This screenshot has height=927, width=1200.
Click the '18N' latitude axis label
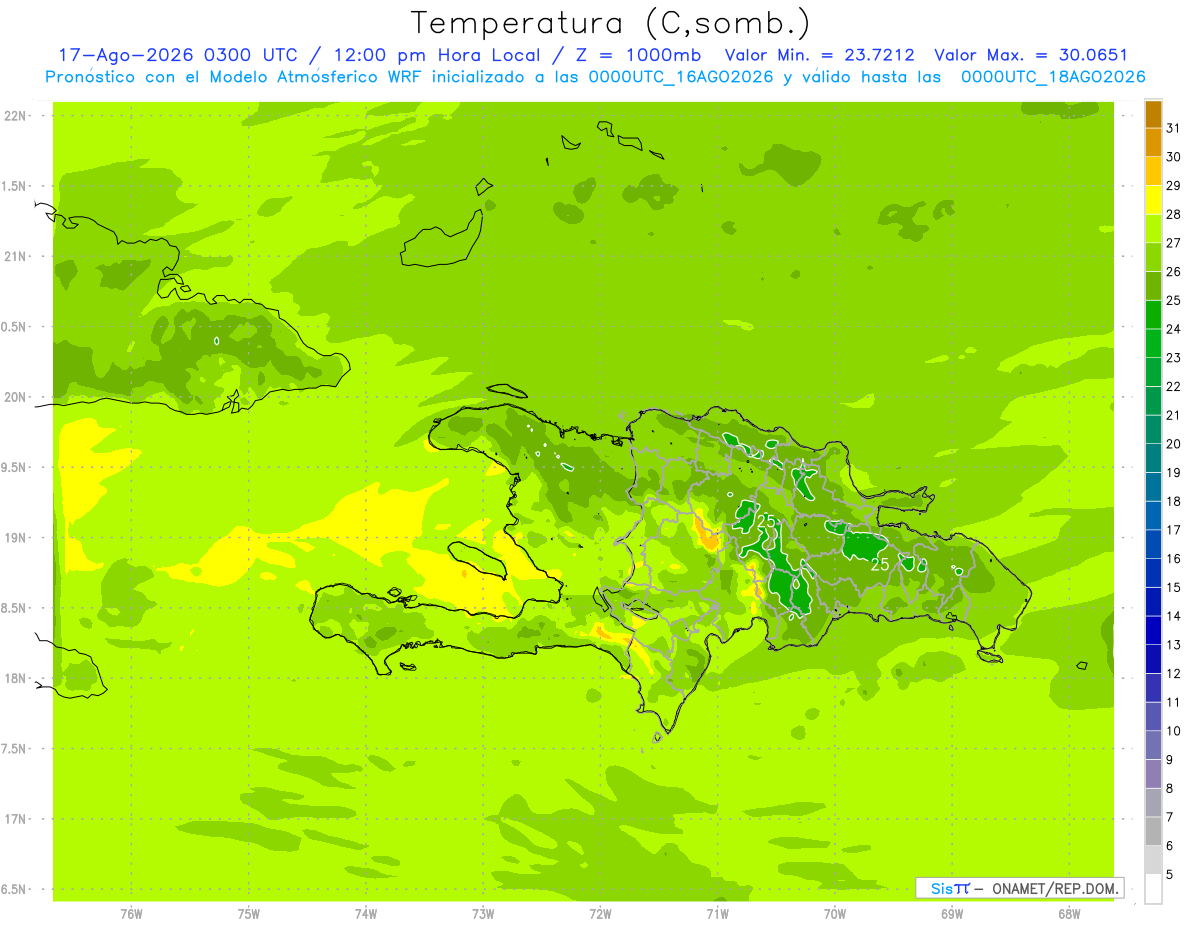pyautogui.click(x=16, y=678)
